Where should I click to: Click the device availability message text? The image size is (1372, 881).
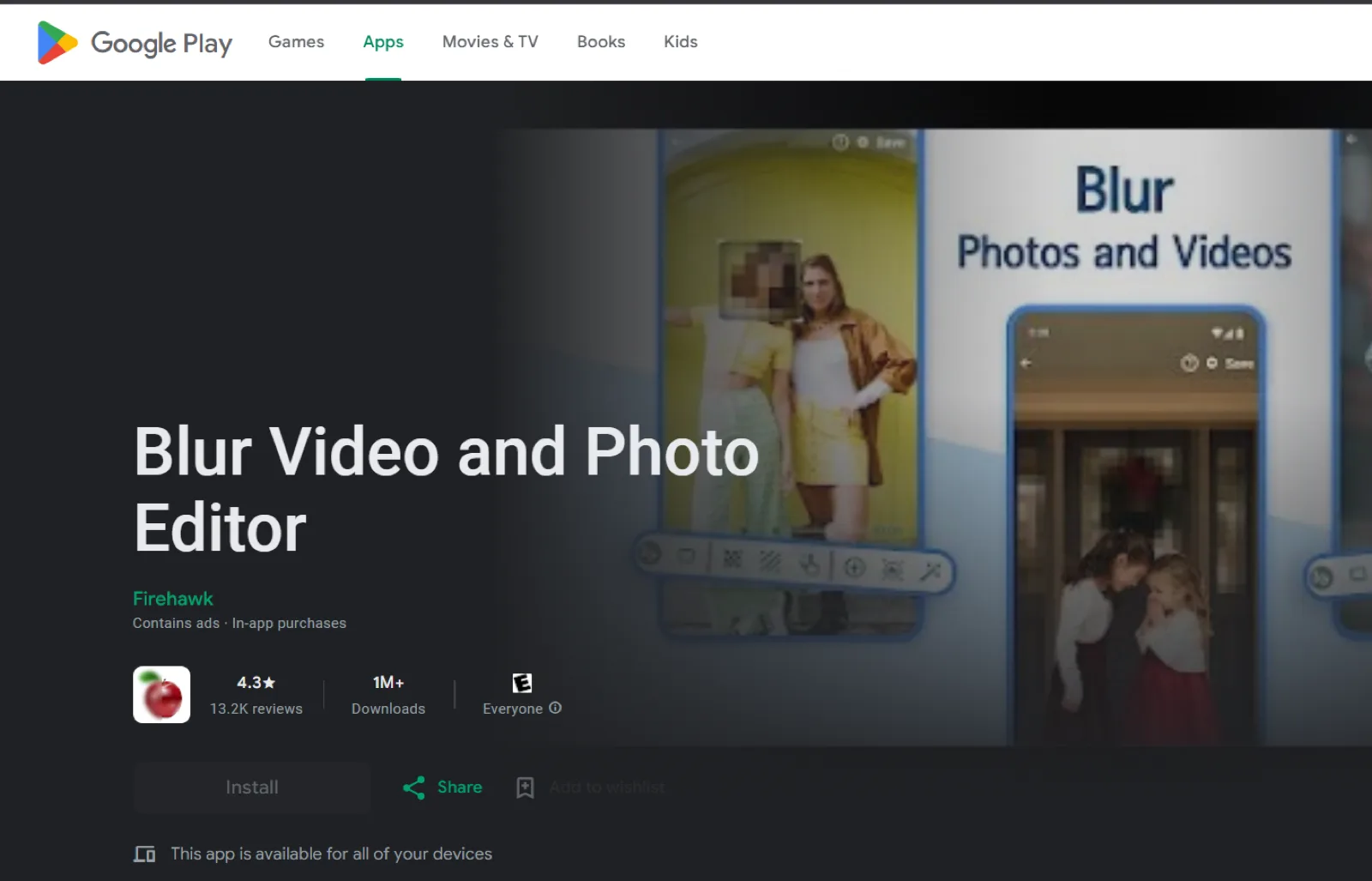[x=331, y=854]
